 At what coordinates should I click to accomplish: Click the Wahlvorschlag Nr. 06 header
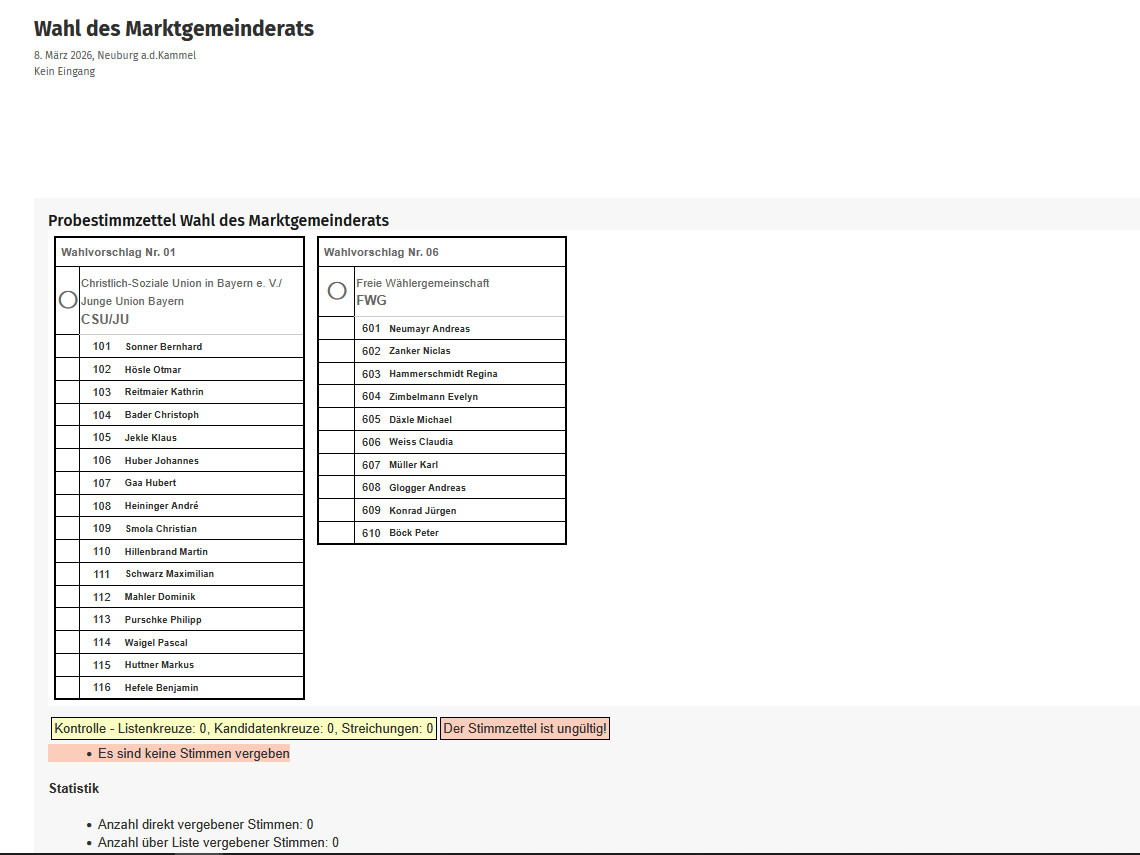381,252
